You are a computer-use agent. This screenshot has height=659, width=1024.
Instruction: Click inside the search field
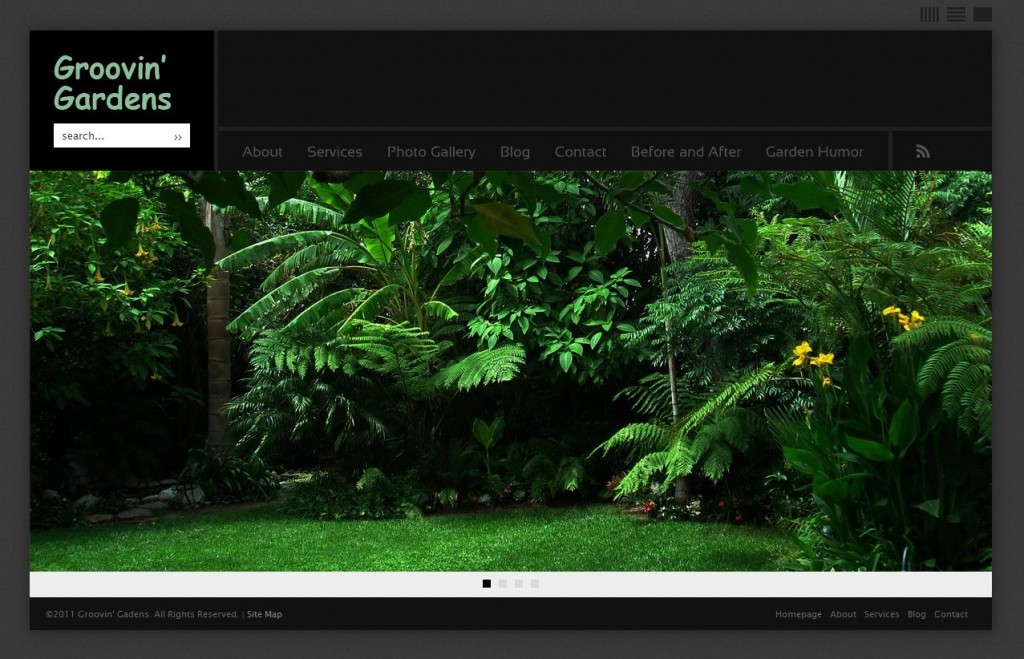110,135
